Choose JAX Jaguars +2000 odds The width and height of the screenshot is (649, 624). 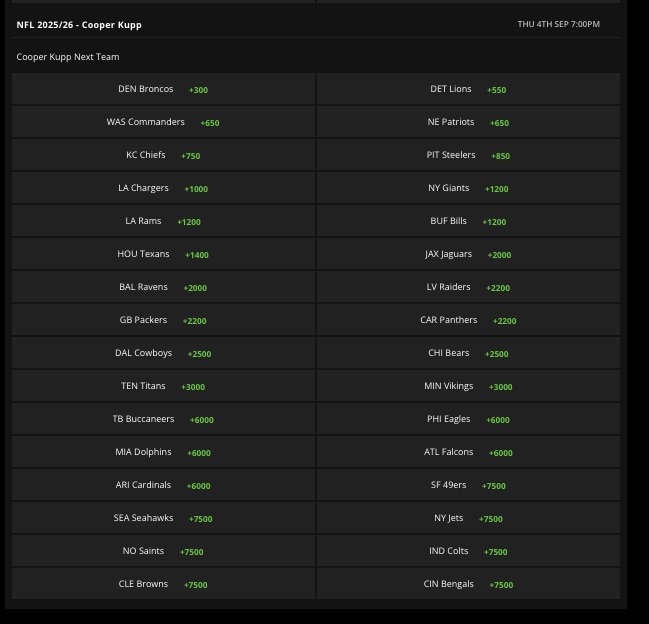pyautogui.click(x=468, y=254)
